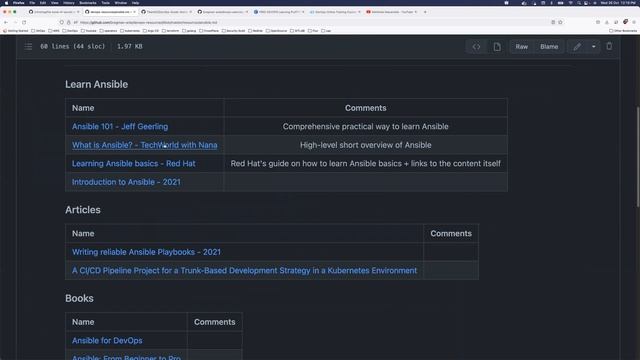The height and width of the screenshot is (360, 640).
Task: Click the Books heading
Action: pyautogui.click(x=79, y=298)
